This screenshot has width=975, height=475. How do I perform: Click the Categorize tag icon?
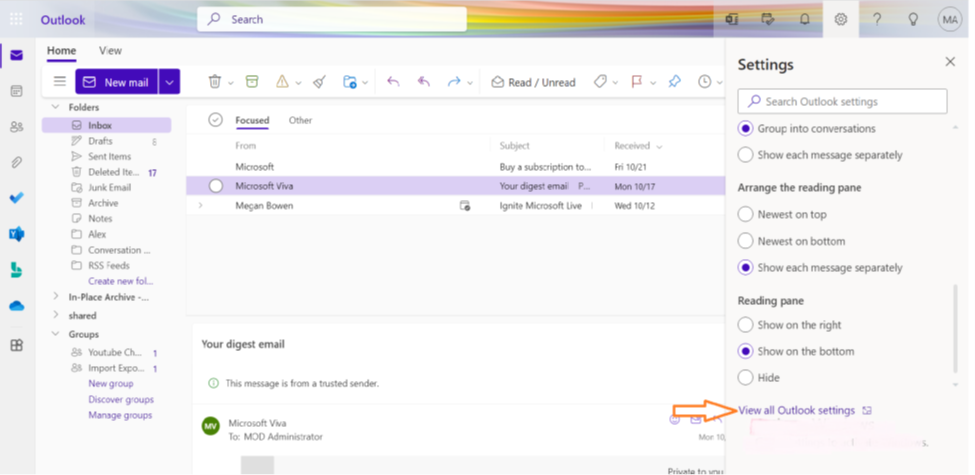[x=600, y=81]
